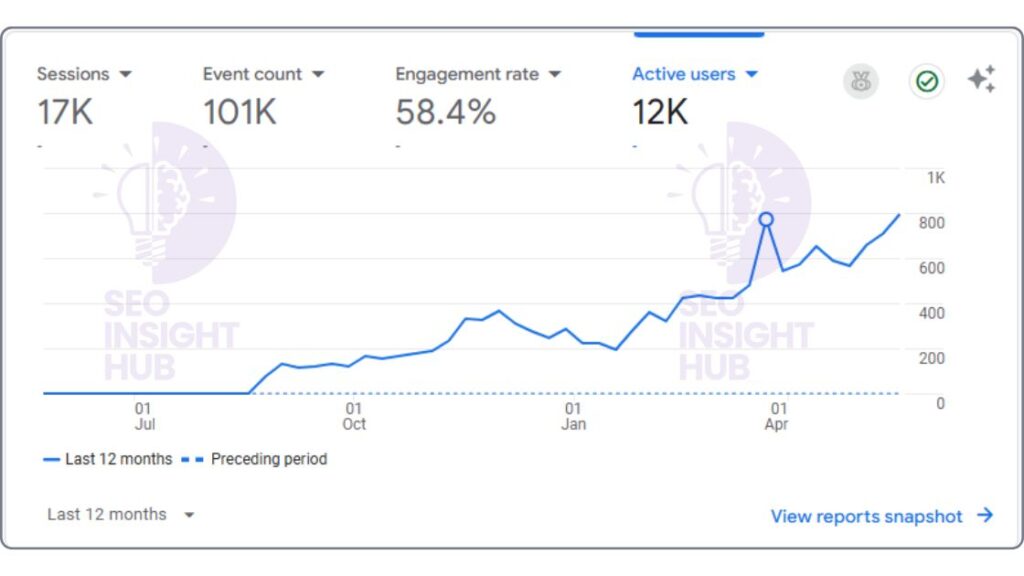Click the 01 Apr axis label
Viewport: 1024px width, 576px height.
click(x=778, y=416)
